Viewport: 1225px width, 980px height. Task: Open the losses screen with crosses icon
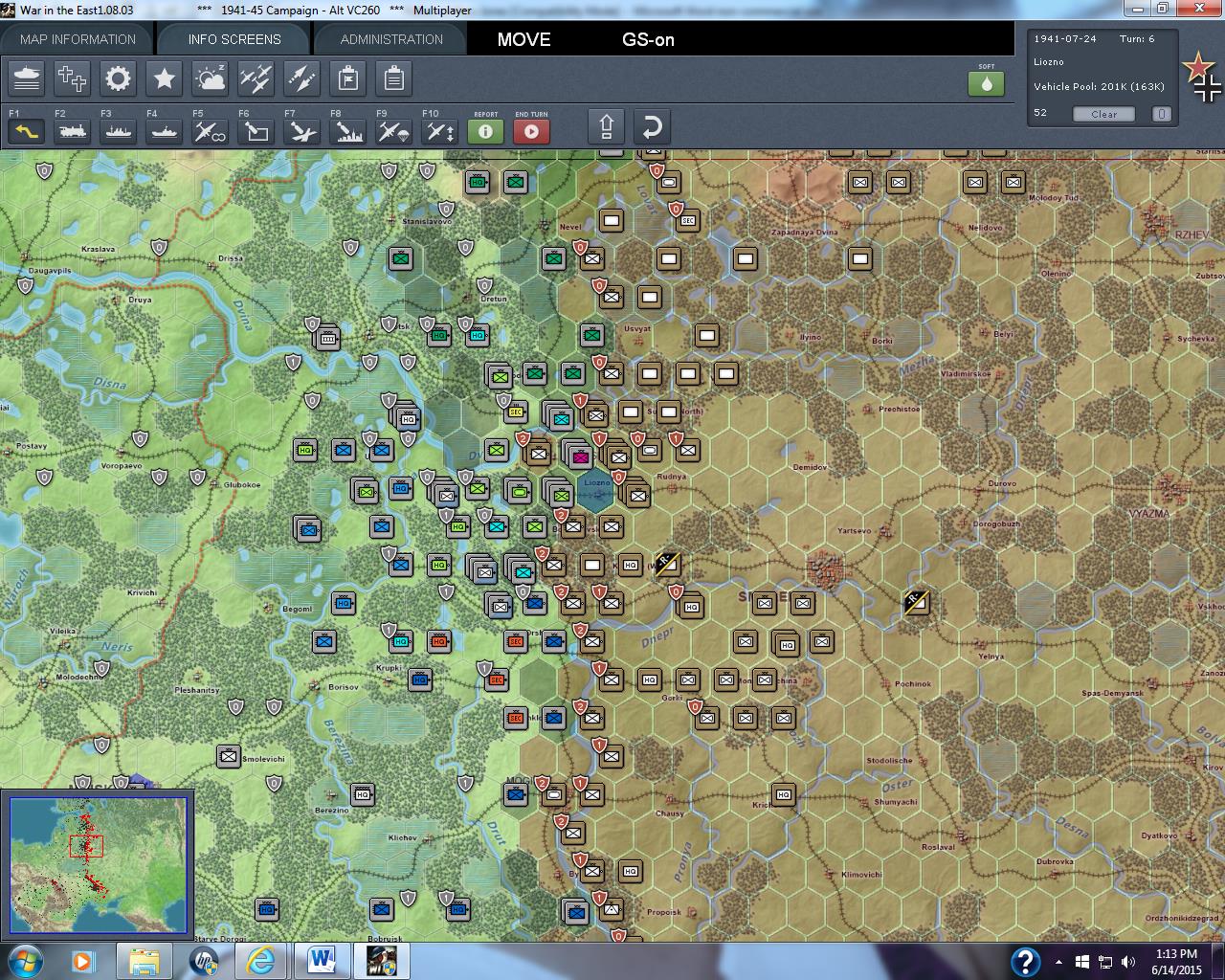73,78
